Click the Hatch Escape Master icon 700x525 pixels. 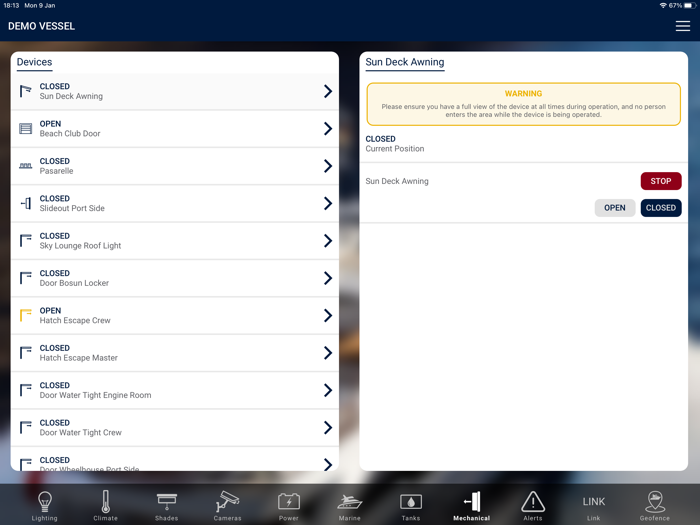[25, 353]
